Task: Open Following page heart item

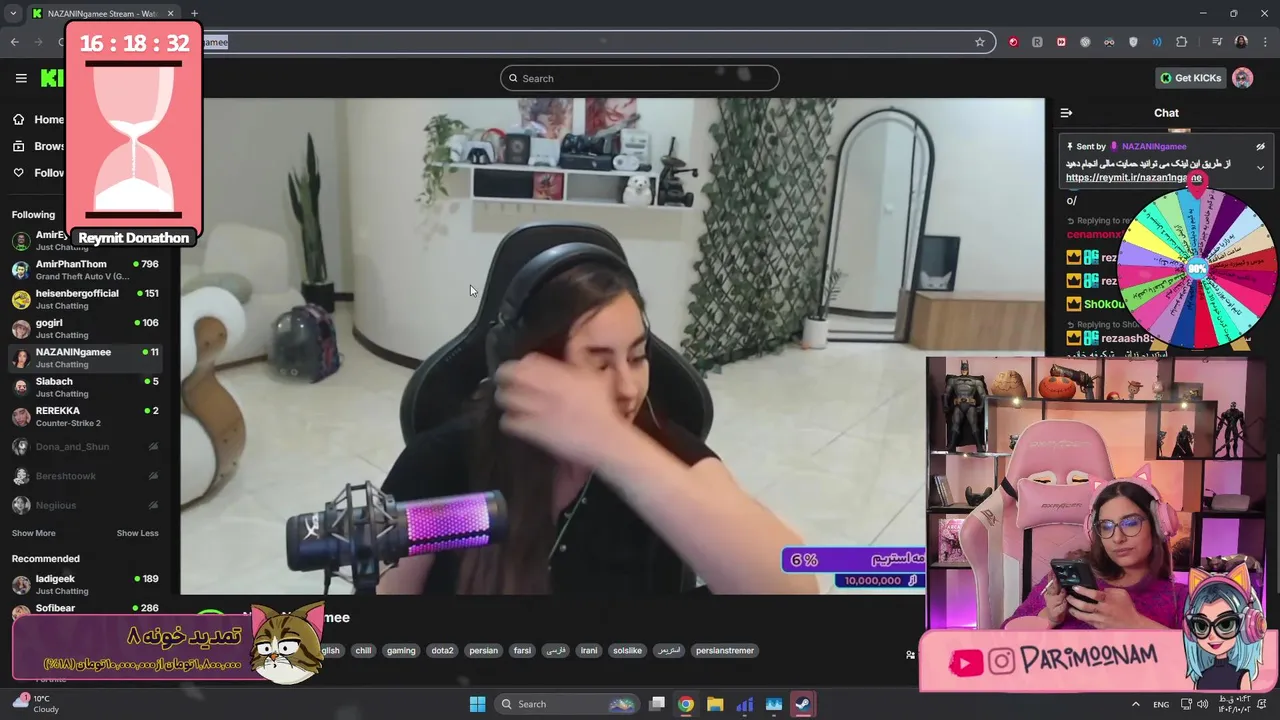Action: 38,173
